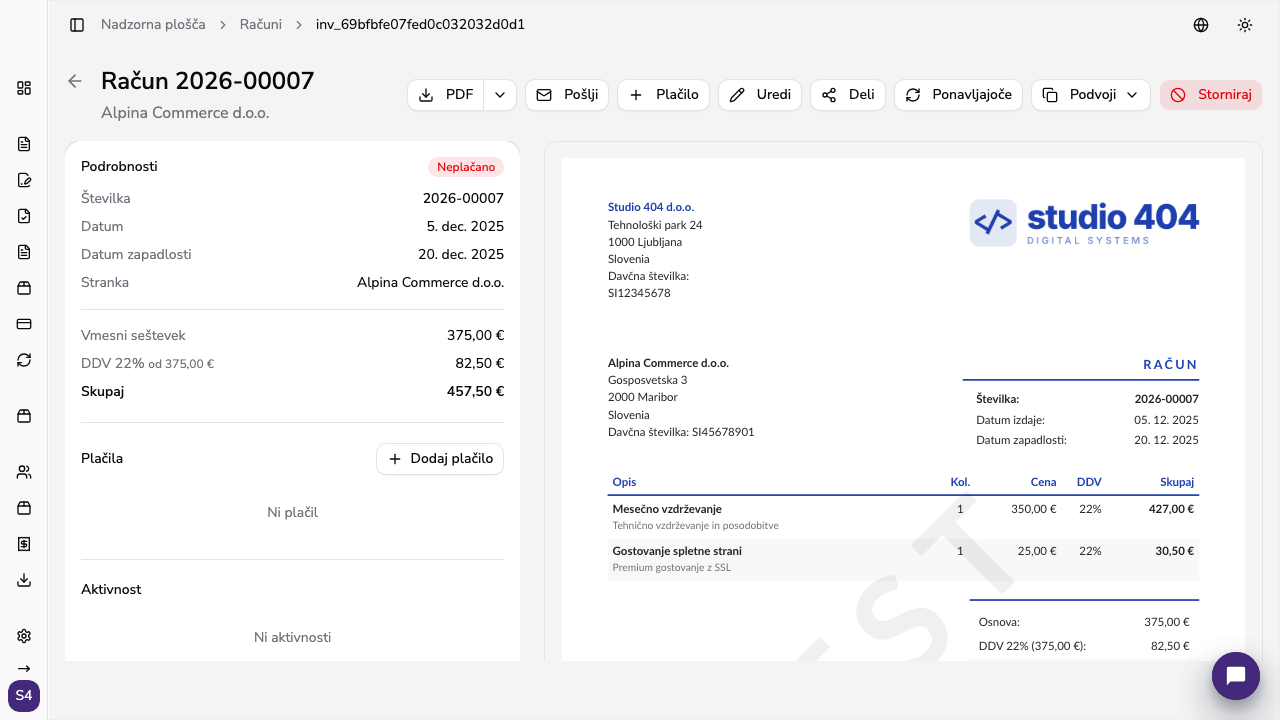This screenshot has height=720, width=1280.
Task: Click the Studio 404 logo on invoice
Action: pos(1084,222)
